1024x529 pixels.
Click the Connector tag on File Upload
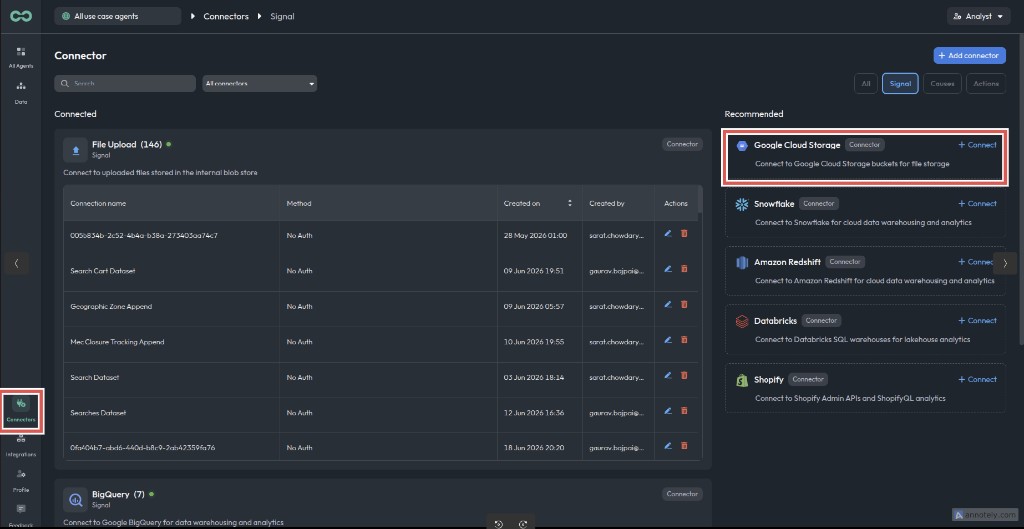click(682, 144)
